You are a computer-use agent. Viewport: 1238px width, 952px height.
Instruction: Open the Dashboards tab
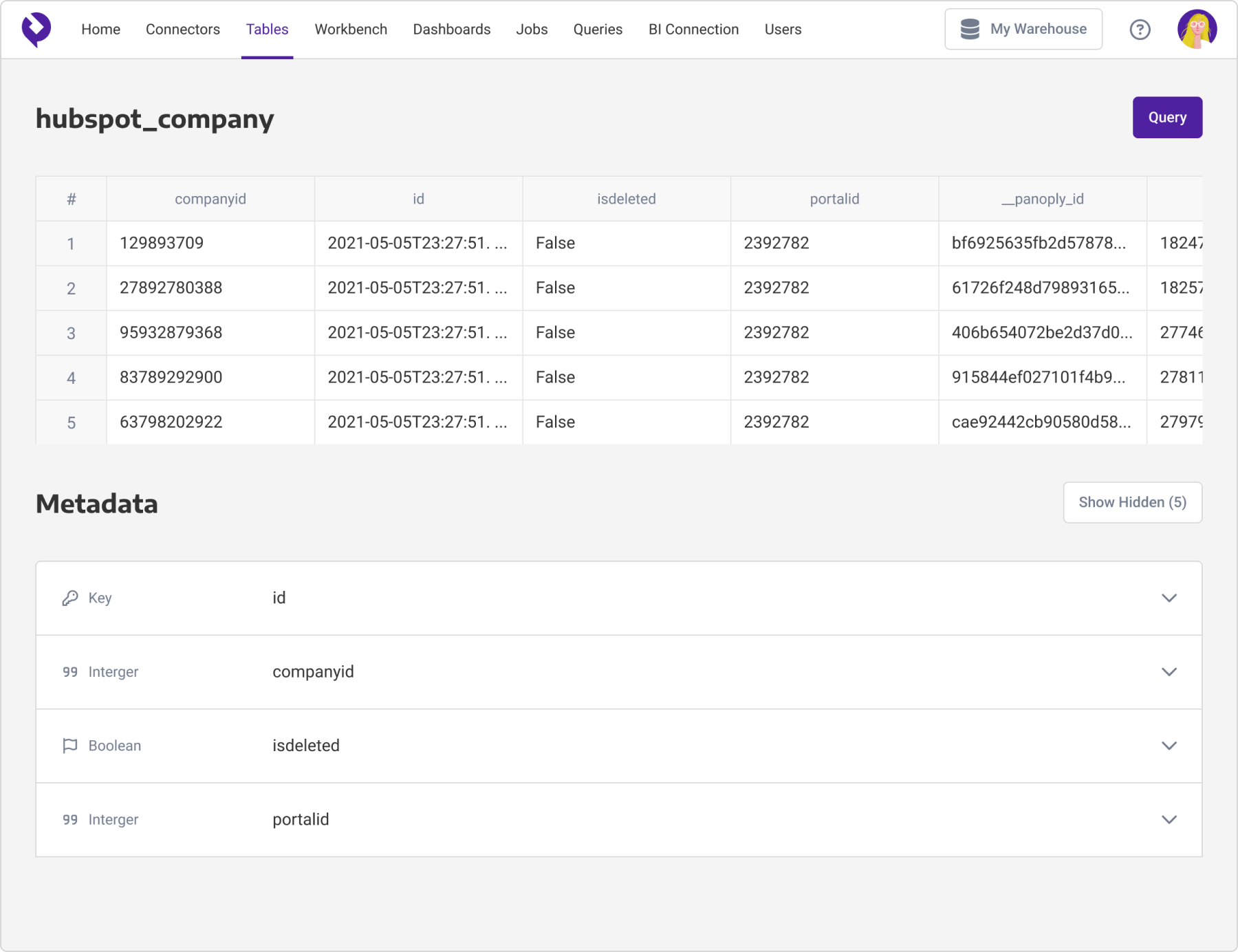pyautogui.click(x=452, y=30)
